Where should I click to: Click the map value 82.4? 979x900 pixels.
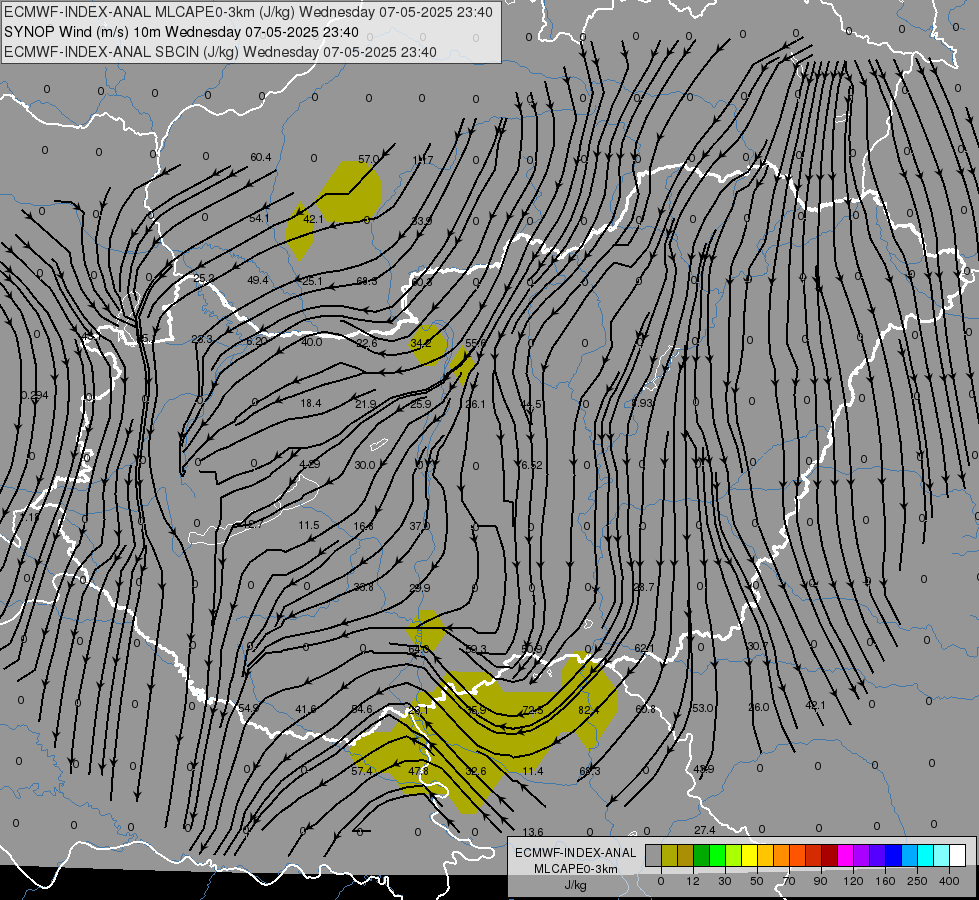point(589,710)
